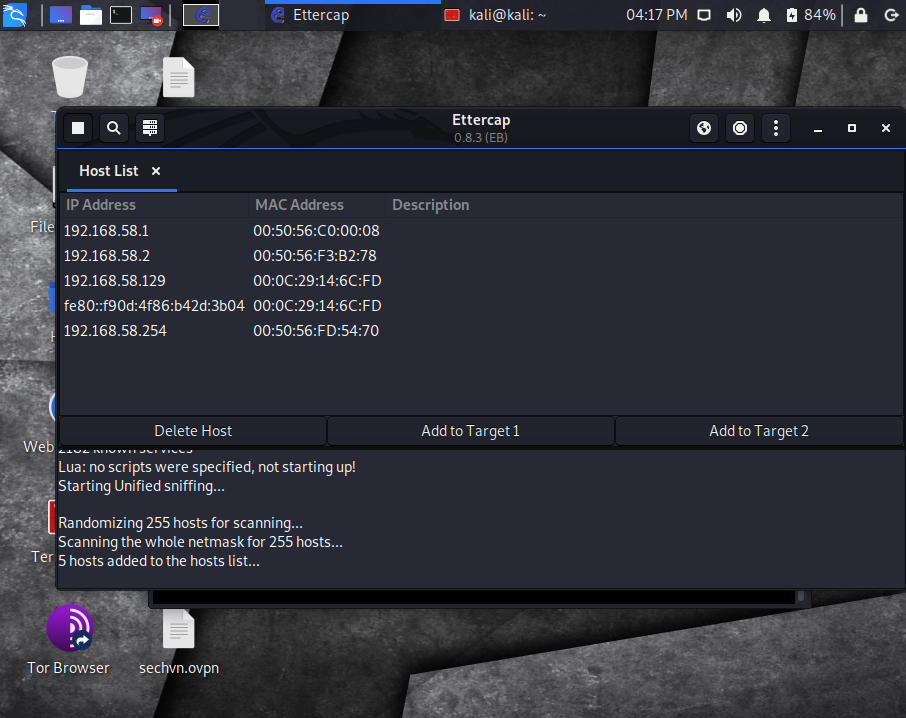Switch to kali@kali terminal taskbar window

tap(495, 15)
